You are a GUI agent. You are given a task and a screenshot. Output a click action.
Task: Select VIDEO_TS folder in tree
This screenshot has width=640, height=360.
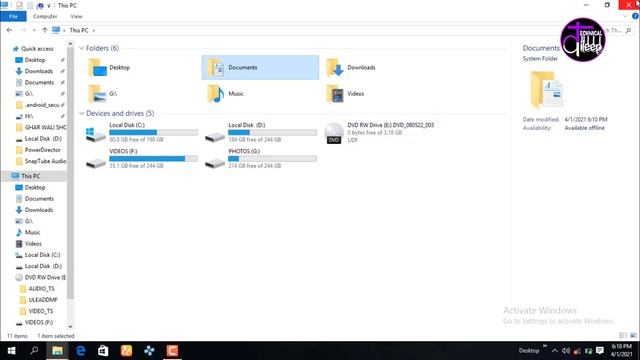pos(37,311)
